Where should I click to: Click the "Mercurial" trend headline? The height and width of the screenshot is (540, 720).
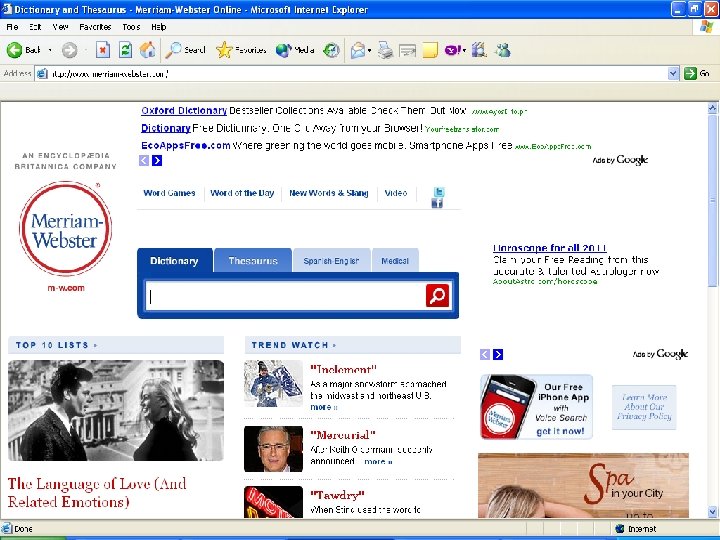click(x=343, y=435)
